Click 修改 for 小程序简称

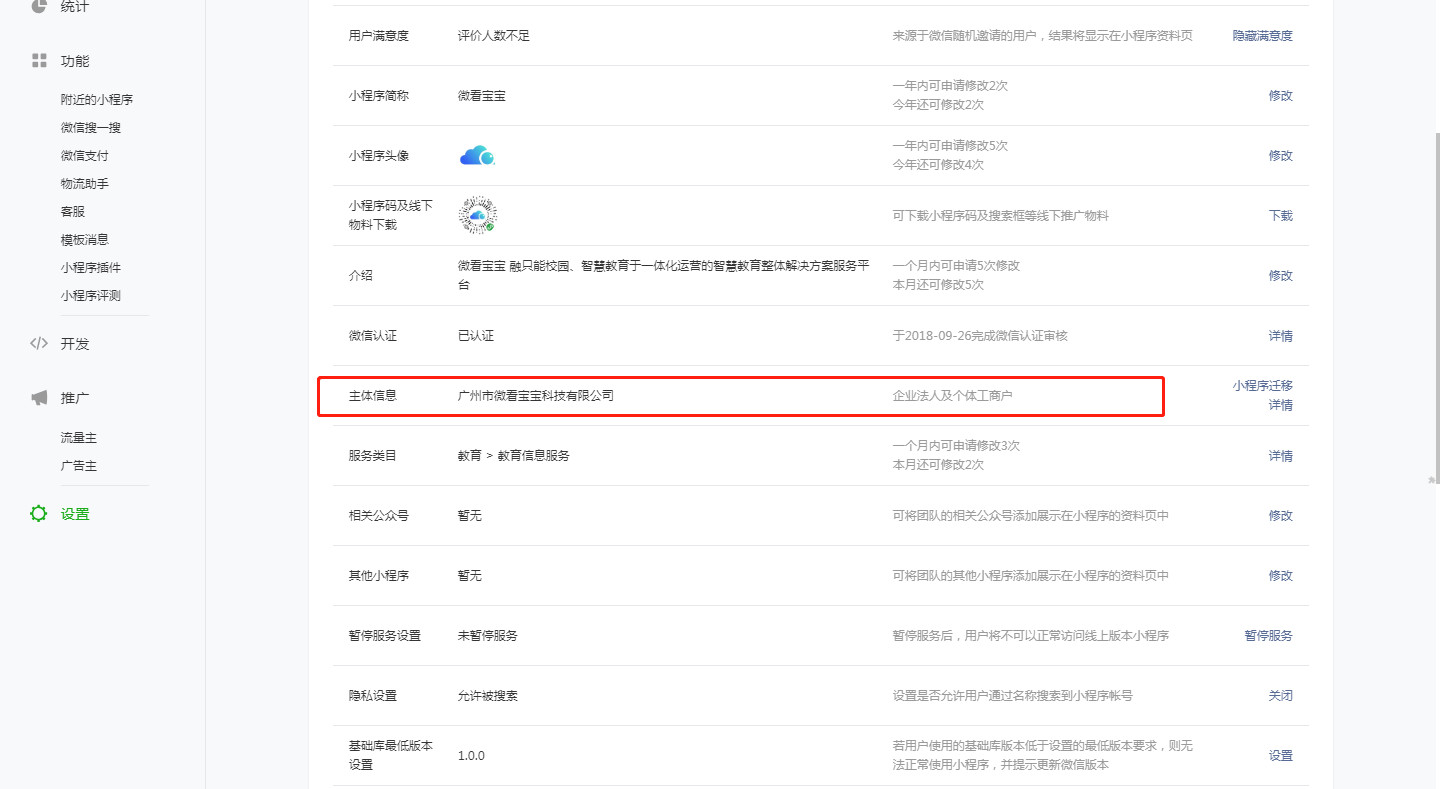[1281, 96]
